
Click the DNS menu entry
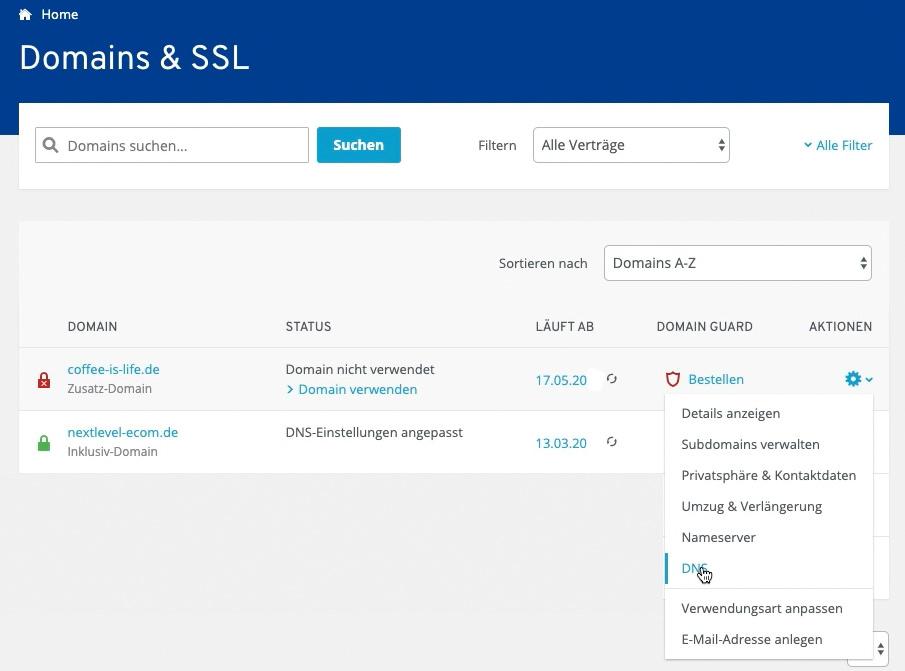point(769,568)
